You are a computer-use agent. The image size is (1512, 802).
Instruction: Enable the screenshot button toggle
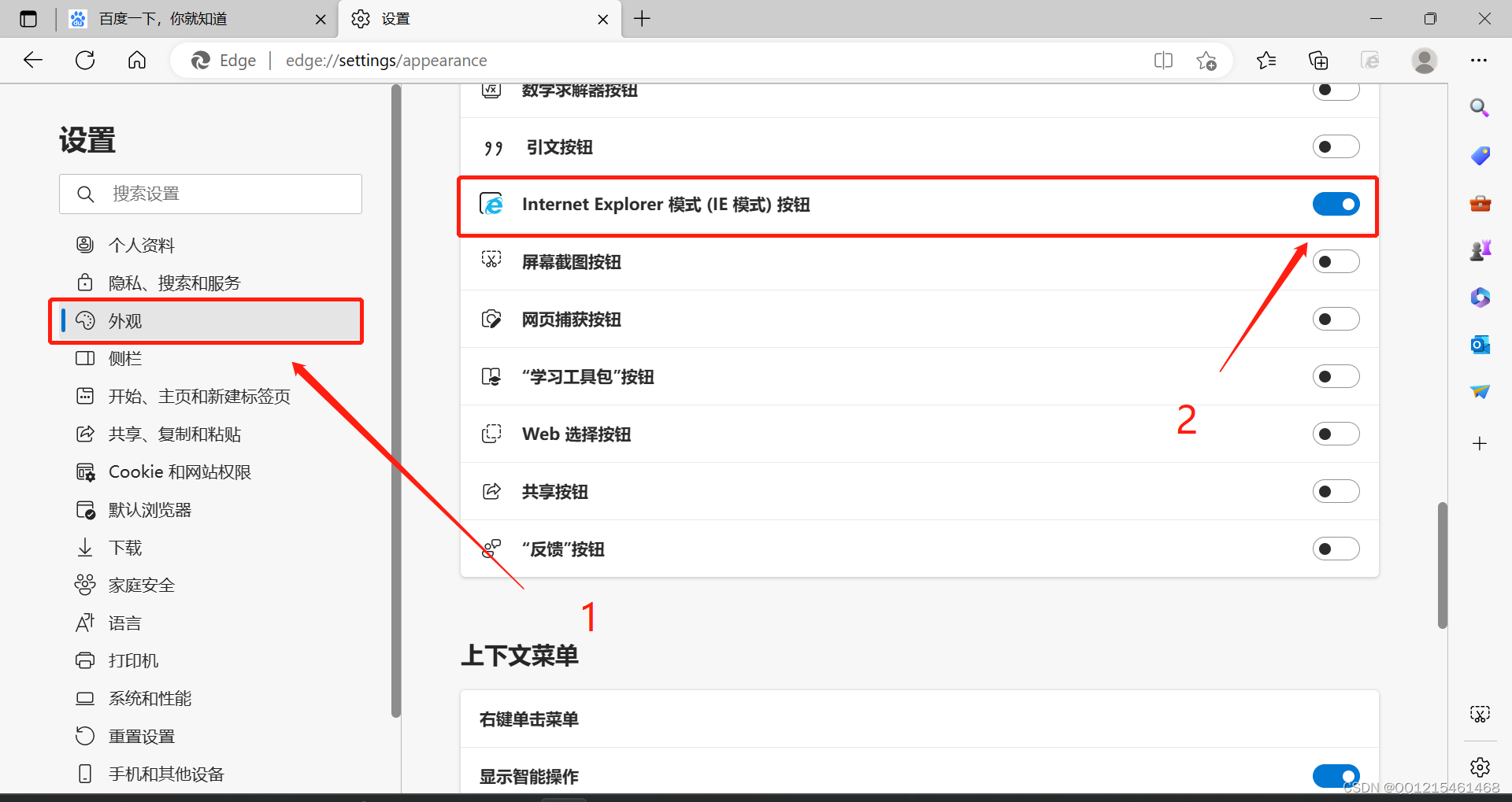click(x=1336, y=261)
